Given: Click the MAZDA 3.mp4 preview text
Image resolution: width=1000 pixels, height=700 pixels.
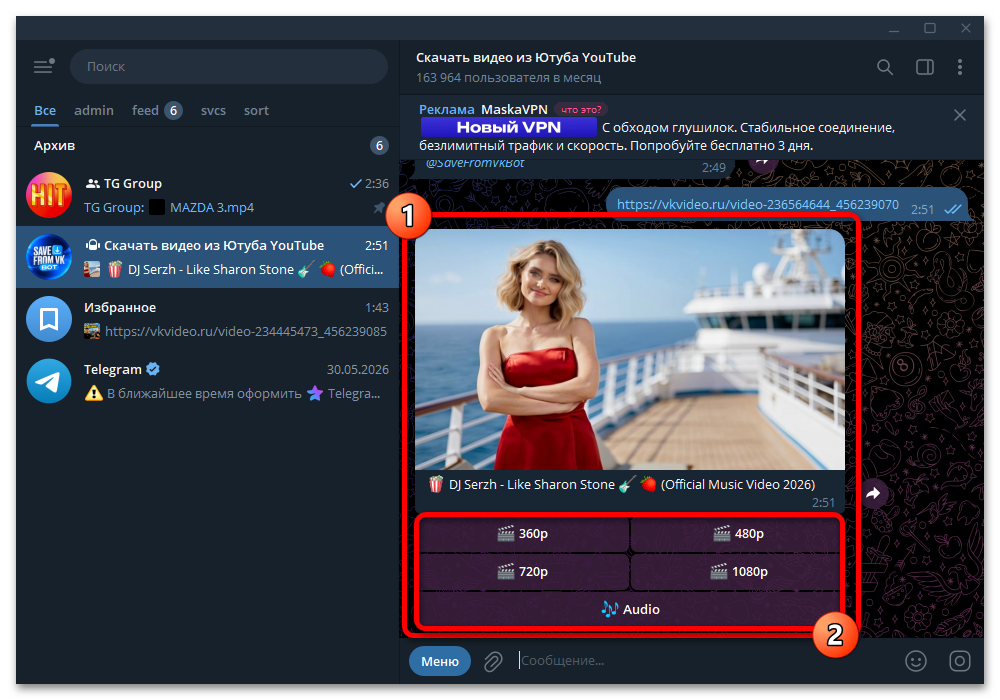Looking at the screenshot, I should point(212,208).
